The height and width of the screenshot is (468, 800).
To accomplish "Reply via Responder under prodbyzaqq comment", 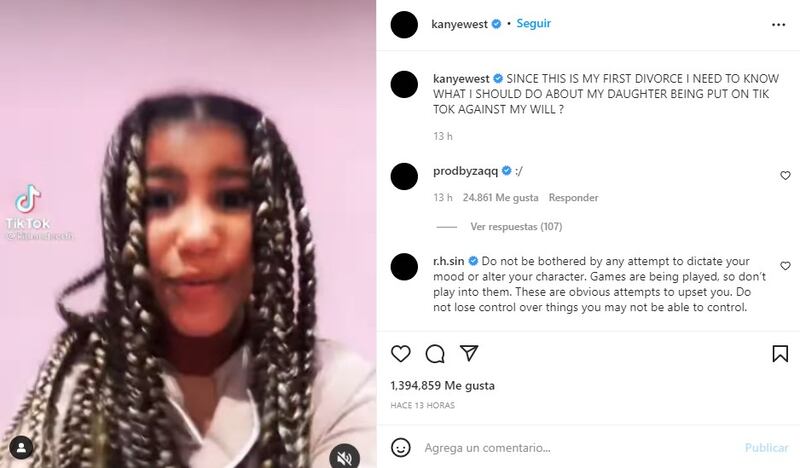I will point(573,198).
